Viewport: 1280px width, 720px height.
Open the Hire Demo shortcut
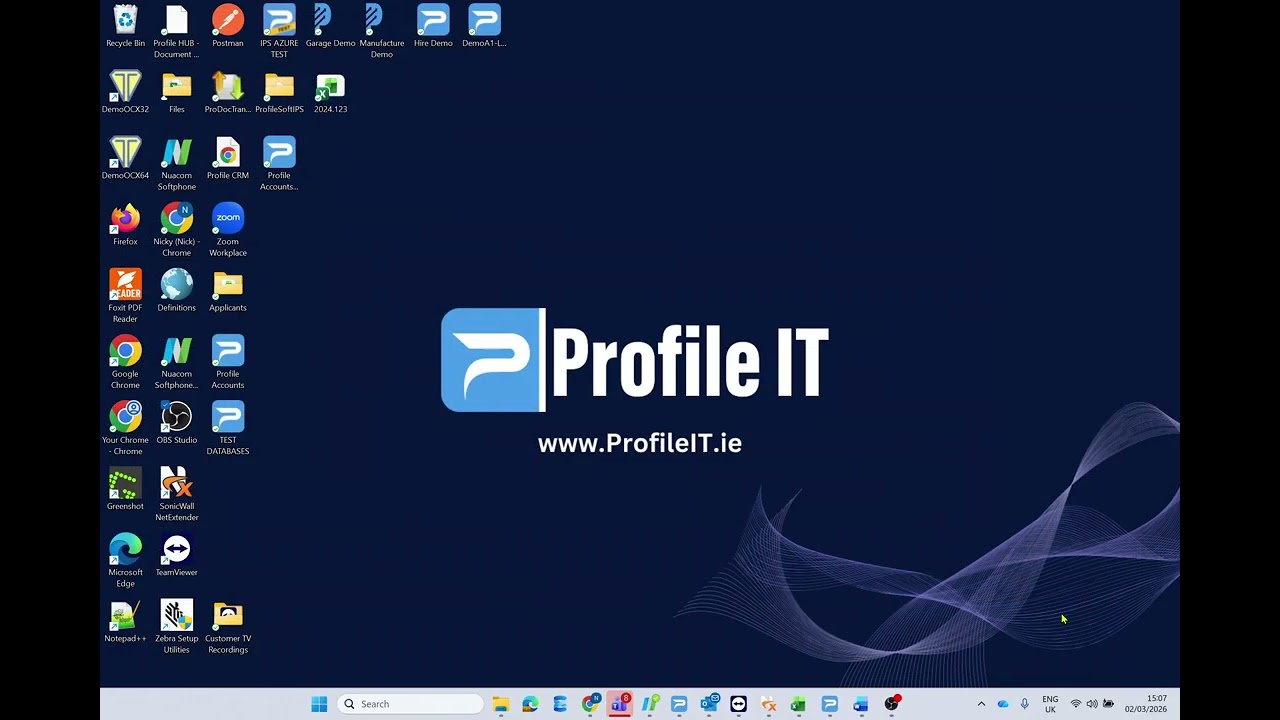(x=433, y=26)
